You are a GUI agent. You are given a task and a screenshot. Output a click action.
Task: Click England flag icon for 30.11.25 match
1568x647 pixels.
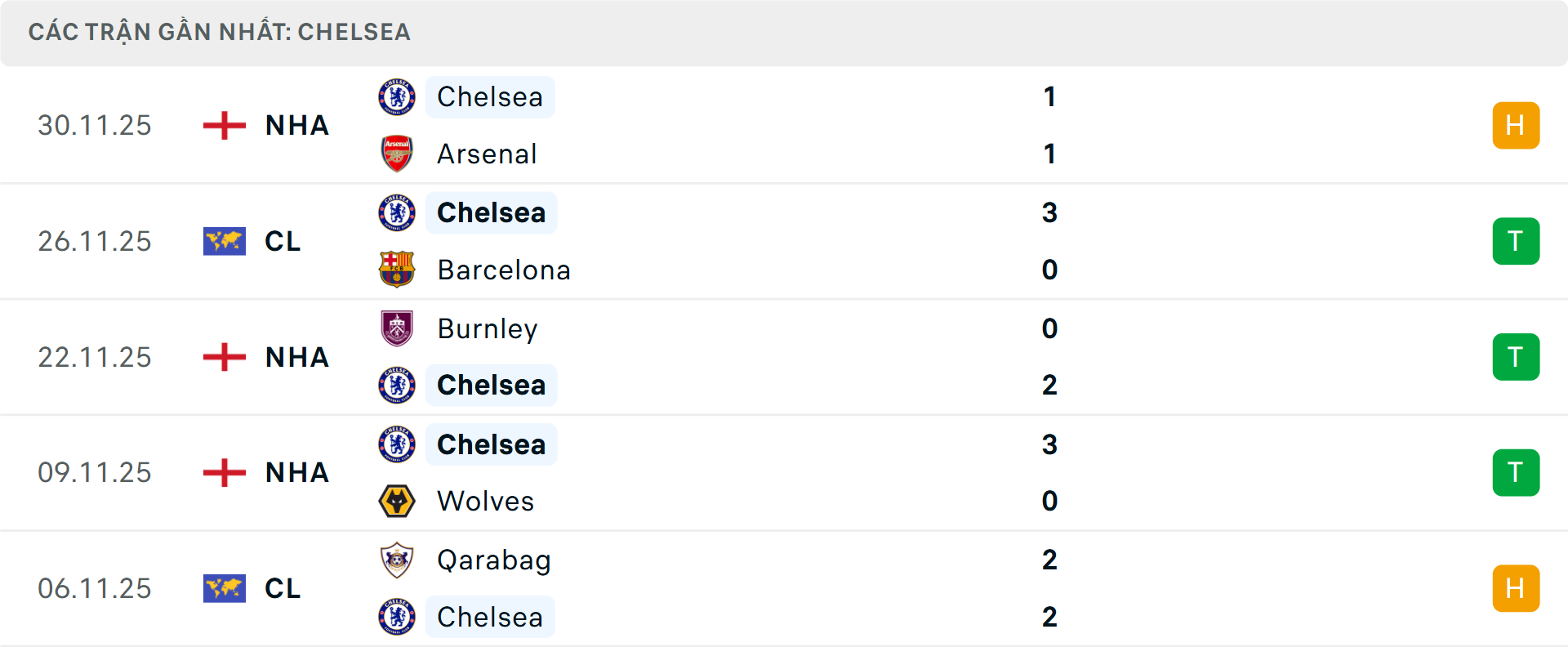(x=225, y=126)
